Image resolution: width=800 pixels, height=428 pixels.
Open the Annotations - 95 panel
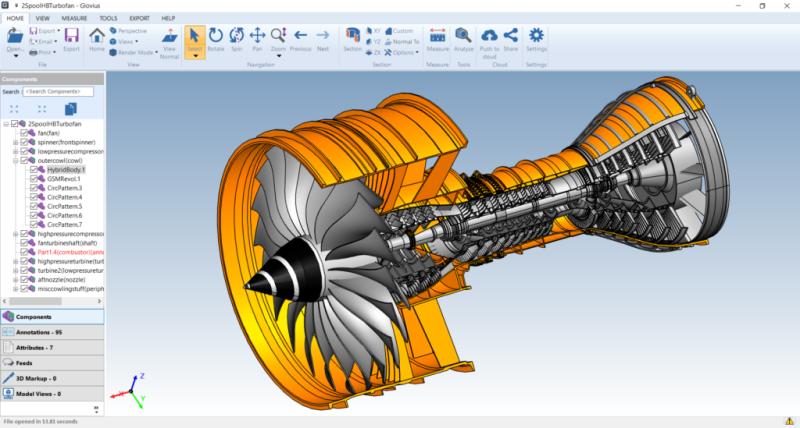(x=52, y=332)
